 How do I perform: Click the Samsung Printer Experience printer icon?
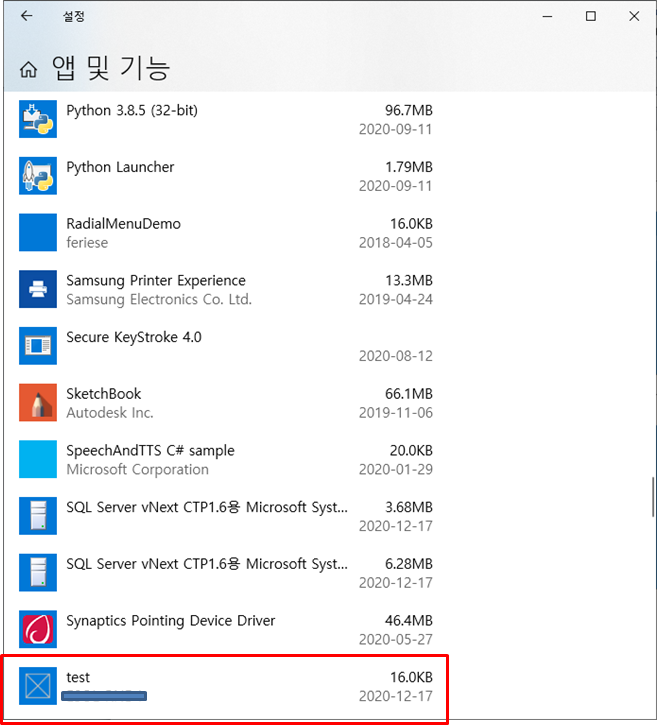coord(38,289)
